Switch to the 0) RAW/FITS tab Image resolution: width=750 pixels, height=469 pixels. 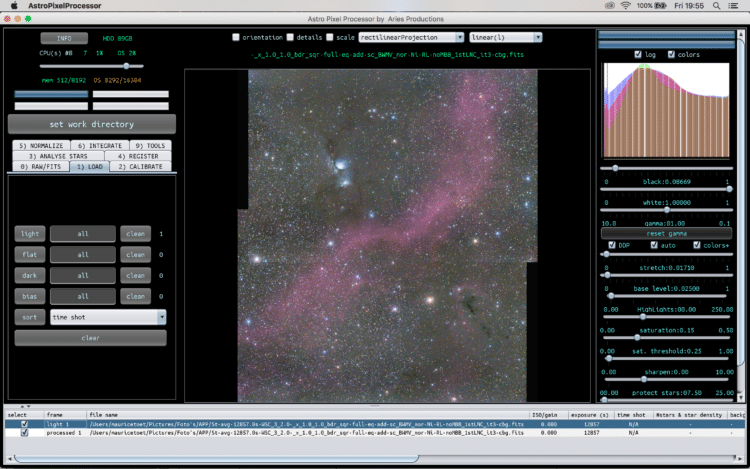click(41, 166)
